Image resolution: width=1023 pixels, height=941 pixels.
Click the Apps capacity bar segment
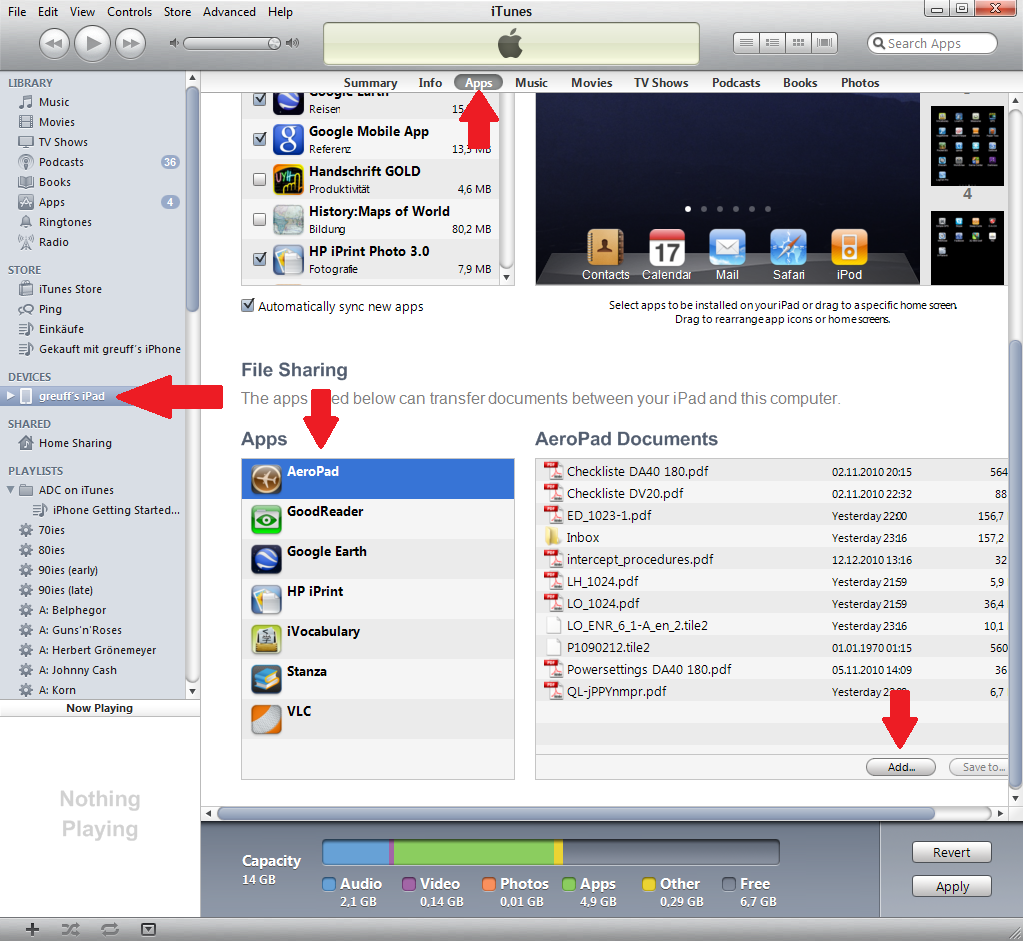coord(474,852)
